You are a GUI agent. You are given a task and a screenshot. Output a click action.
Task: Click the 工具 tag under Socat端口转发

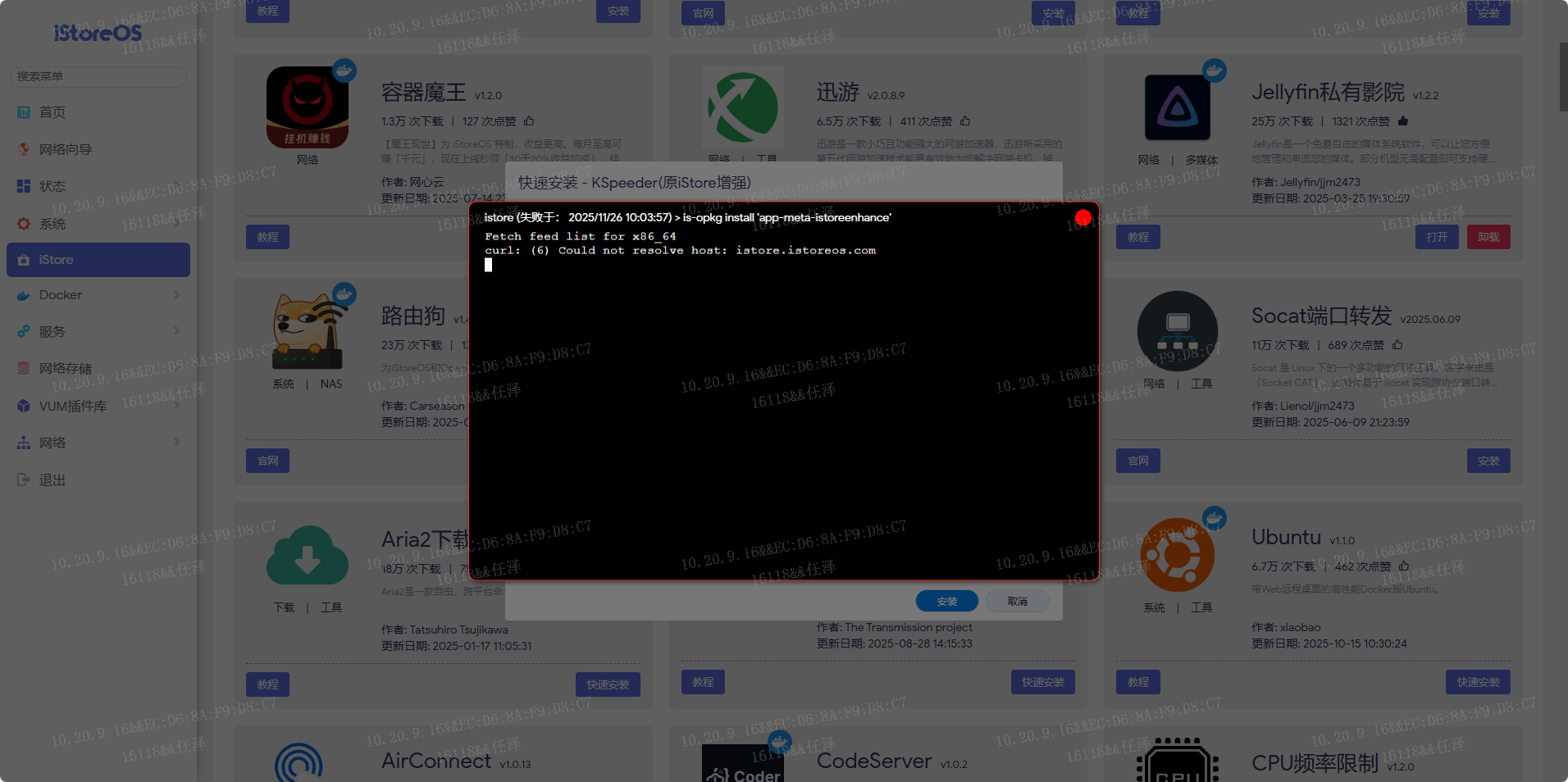(x=1201, y=384)
